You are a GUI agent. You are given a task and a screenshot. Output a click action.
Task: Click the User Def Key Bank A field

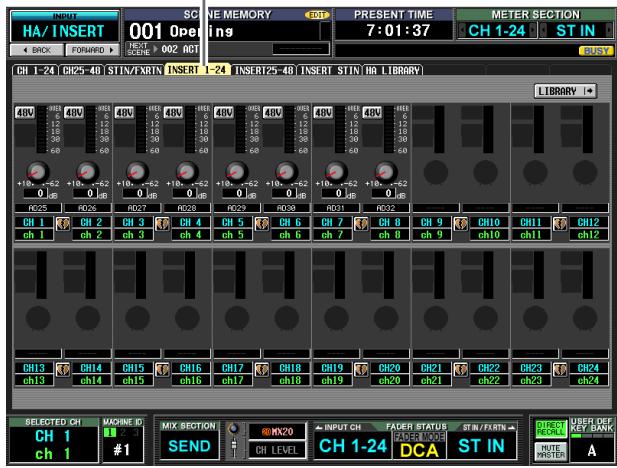coord(591,451)
